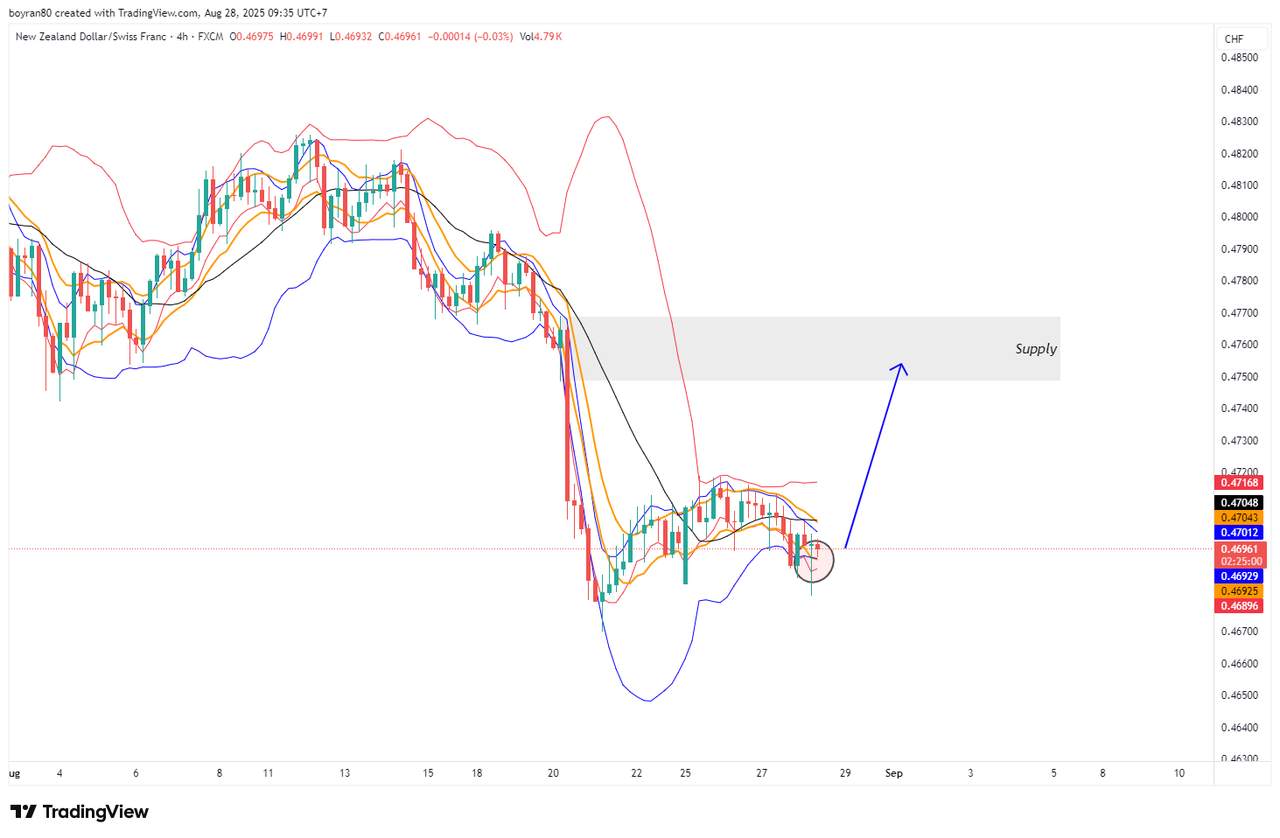
Task: Click the 0.46500 price axis label
Action: tap(1240, 695)
